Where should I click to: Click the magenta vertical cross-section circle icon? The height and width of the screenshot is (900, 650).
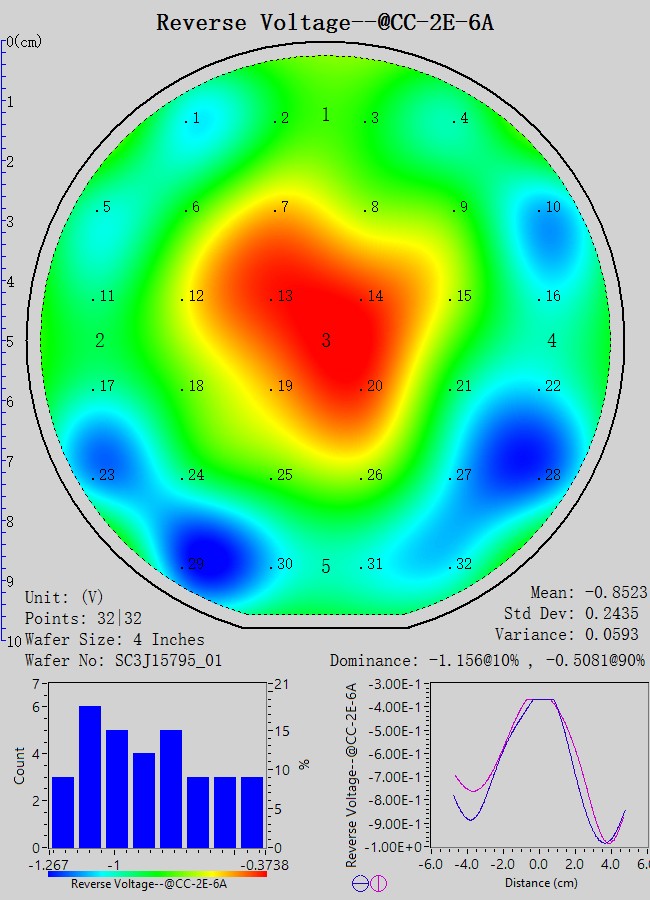tap(378, 883)
